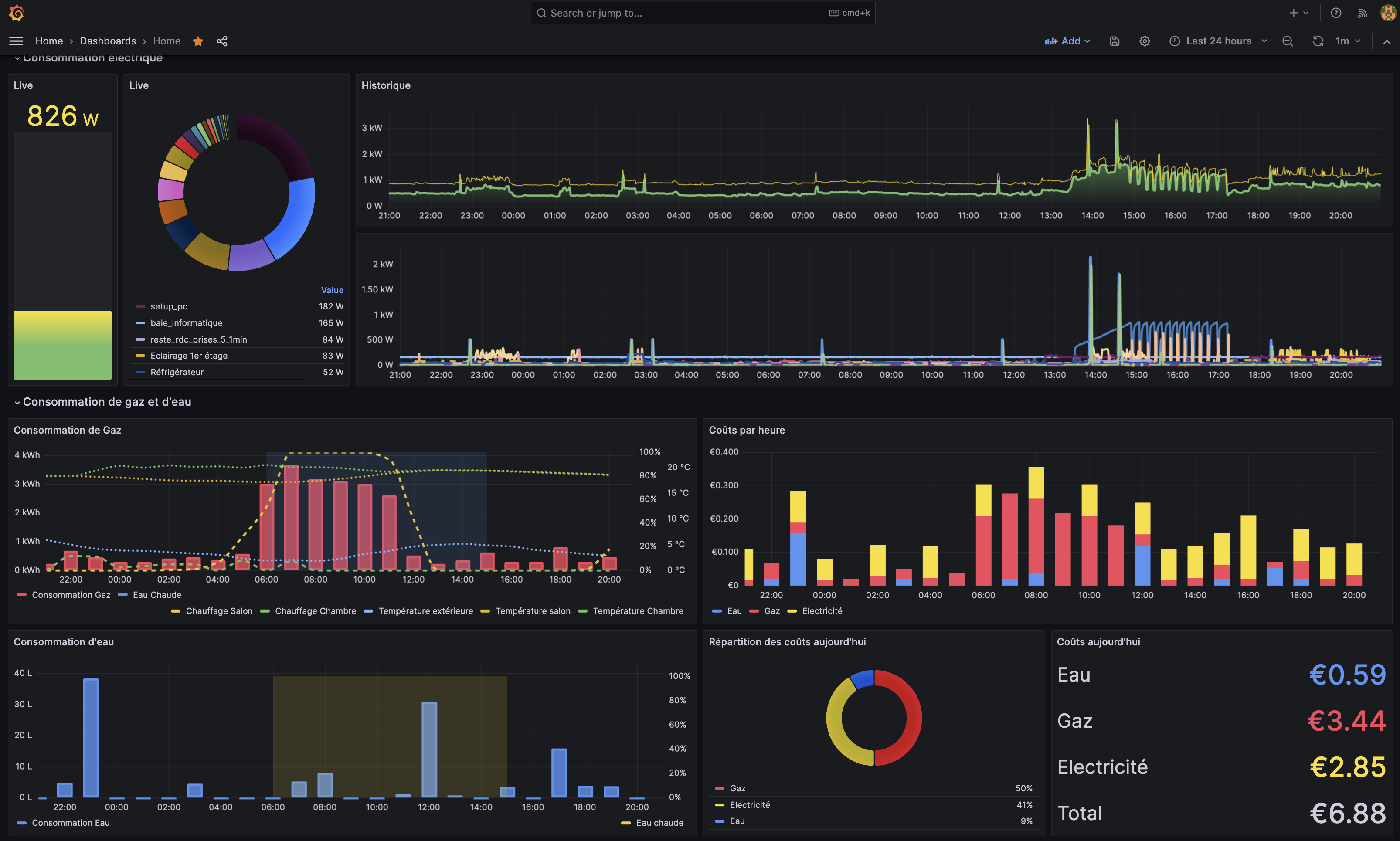Open dashboard settings gear icon

point(1145,41)
